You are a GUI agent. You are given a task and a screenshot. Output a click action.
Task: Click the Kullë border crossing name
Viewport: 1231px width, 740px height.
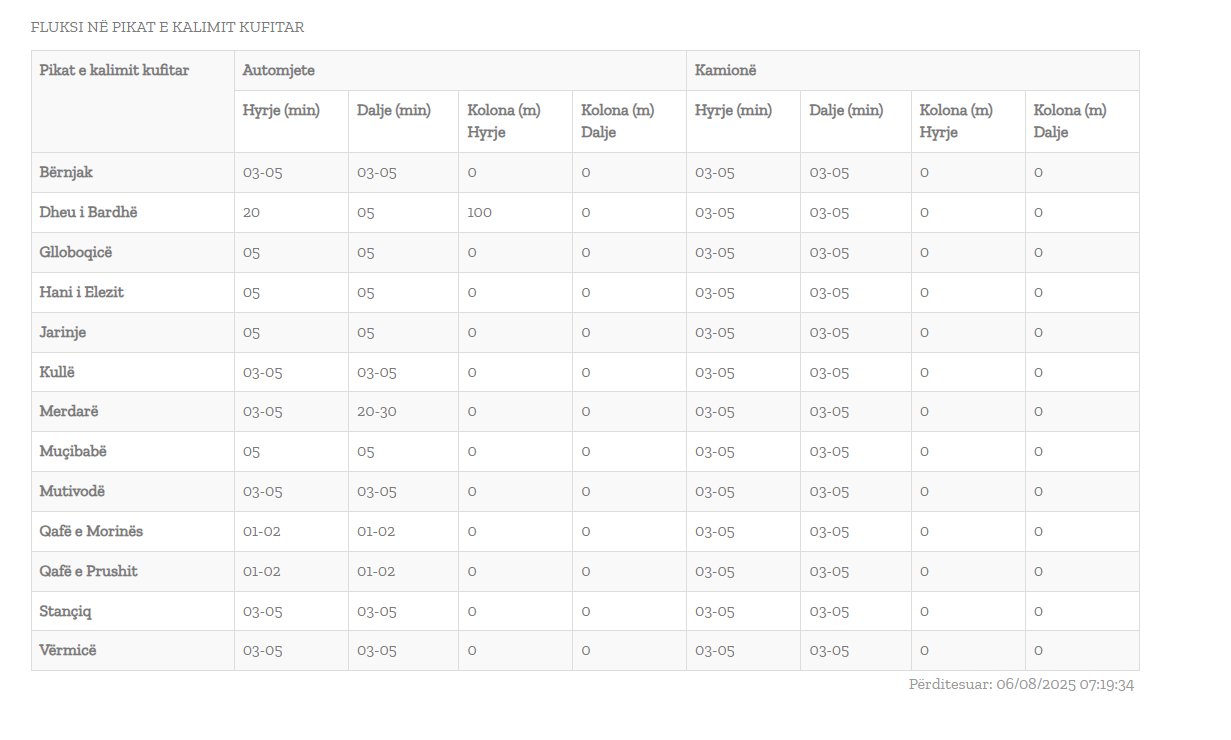pos(57,372)
